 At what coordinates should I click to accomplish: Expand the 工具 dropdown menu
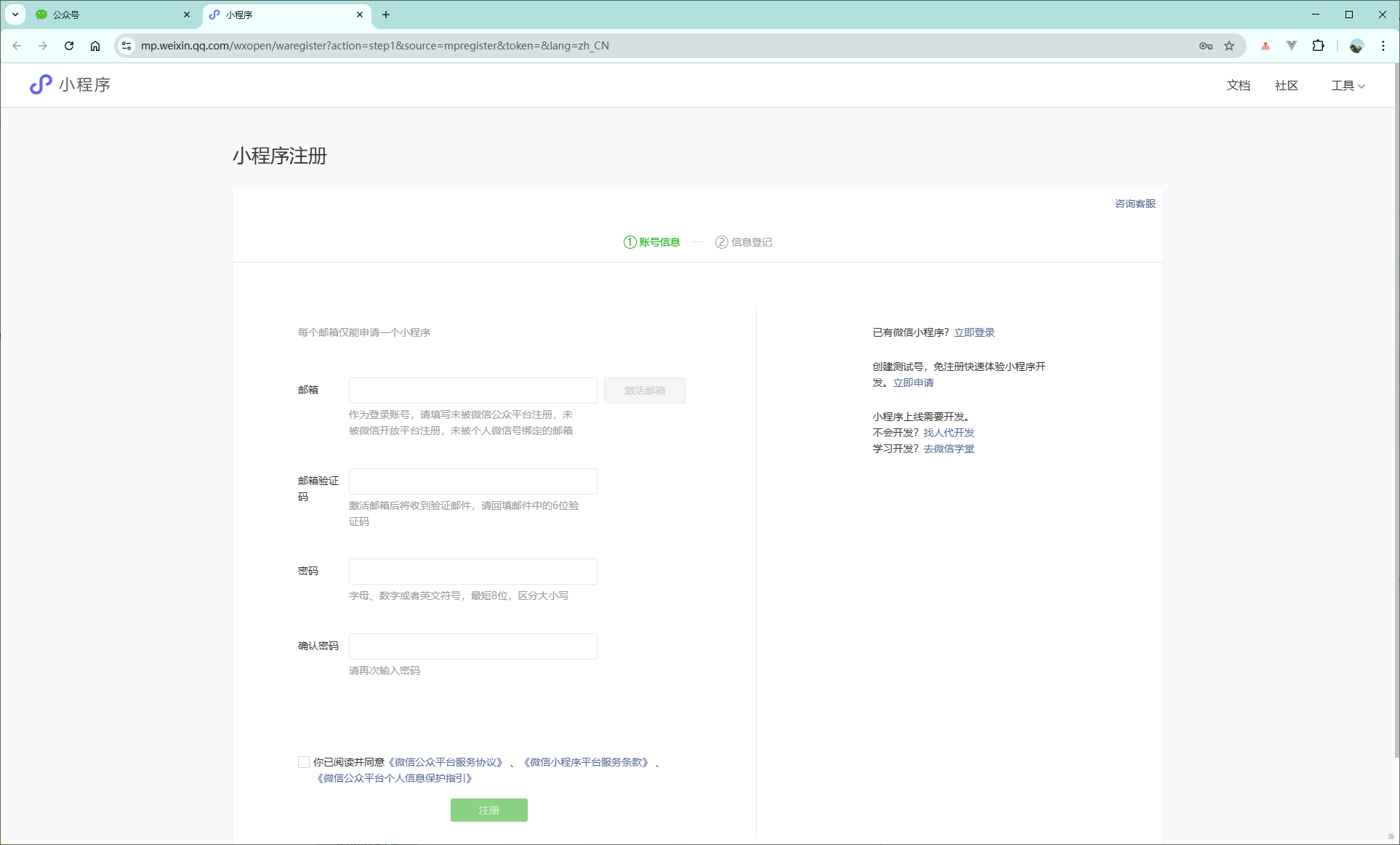[1348, 86]
